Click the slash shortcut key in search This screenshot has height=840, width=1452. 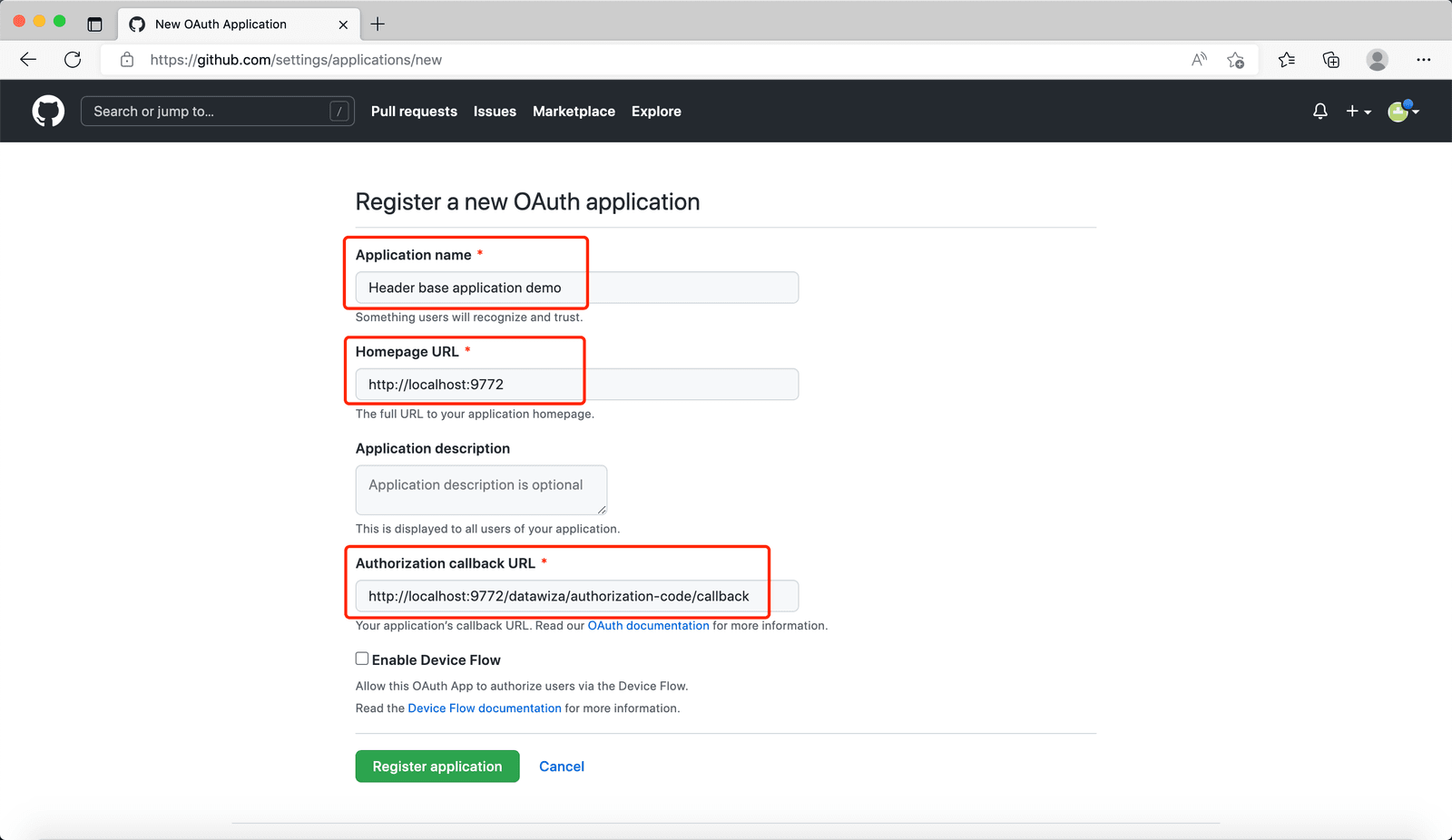coord(338,111)
